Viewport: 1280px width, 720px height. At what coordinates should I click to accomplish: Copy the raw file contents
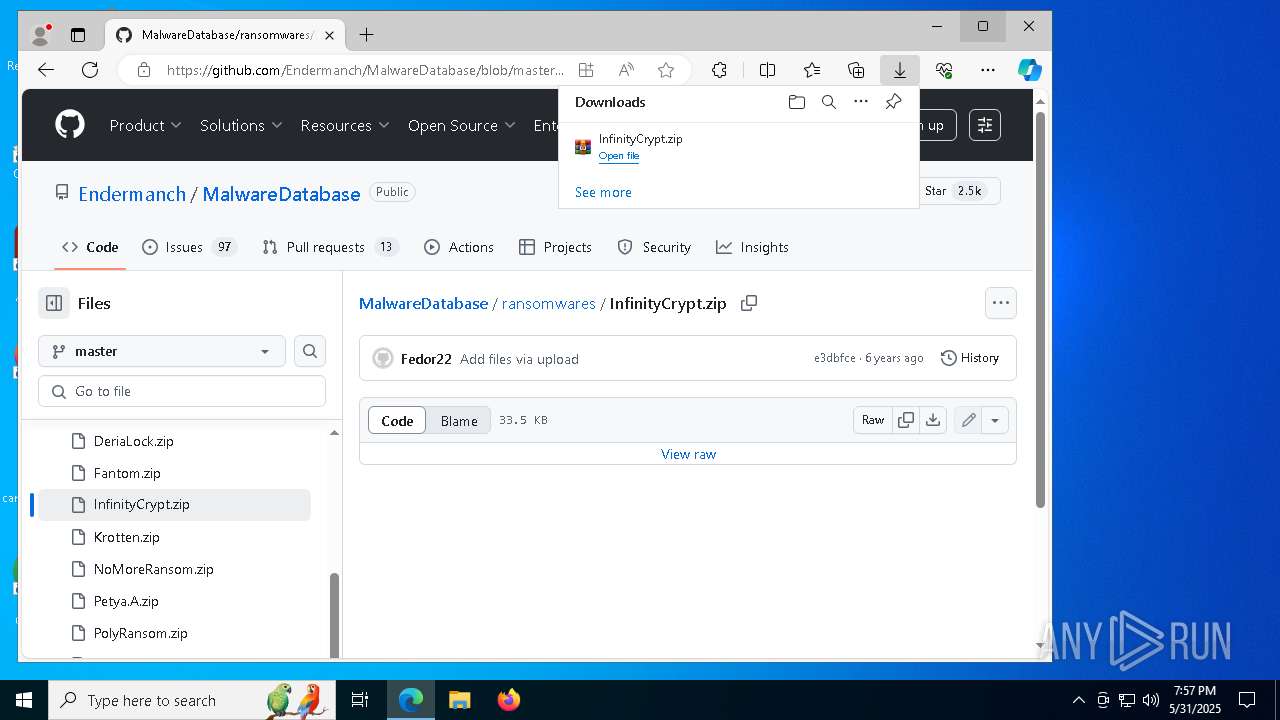pyautogui.click(x=906, y=420)
